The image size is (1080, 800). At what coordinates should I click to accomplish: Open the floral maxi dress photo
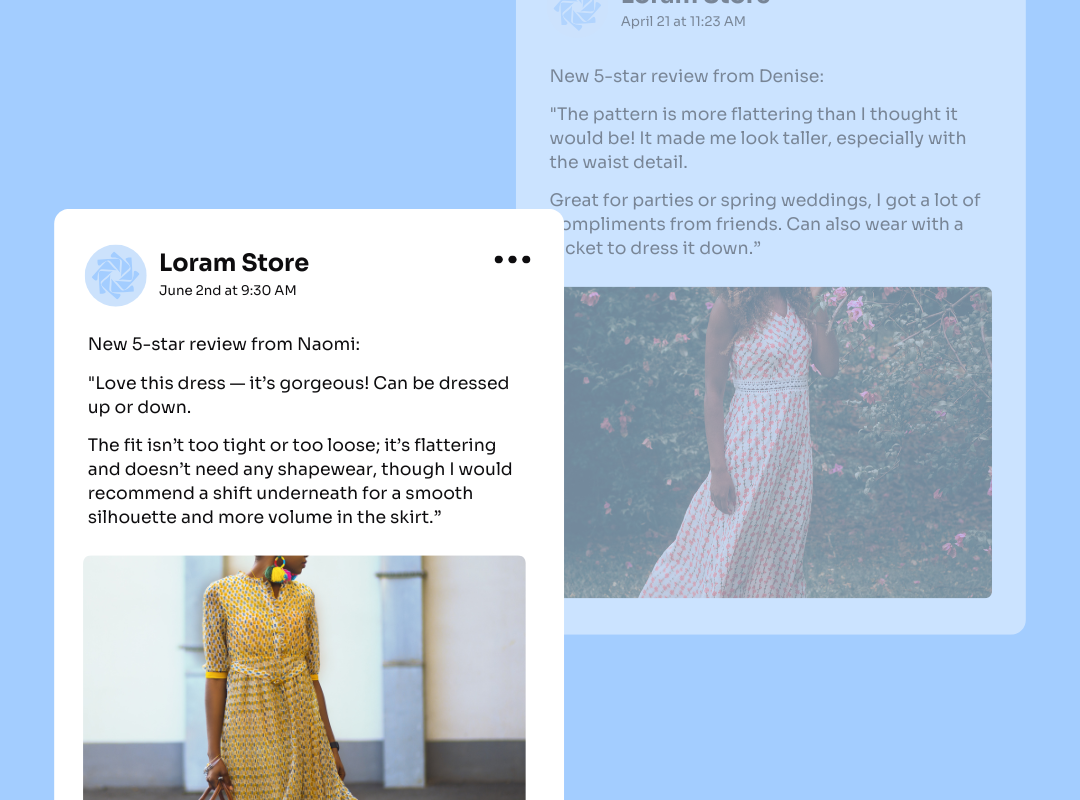(778, 442)
